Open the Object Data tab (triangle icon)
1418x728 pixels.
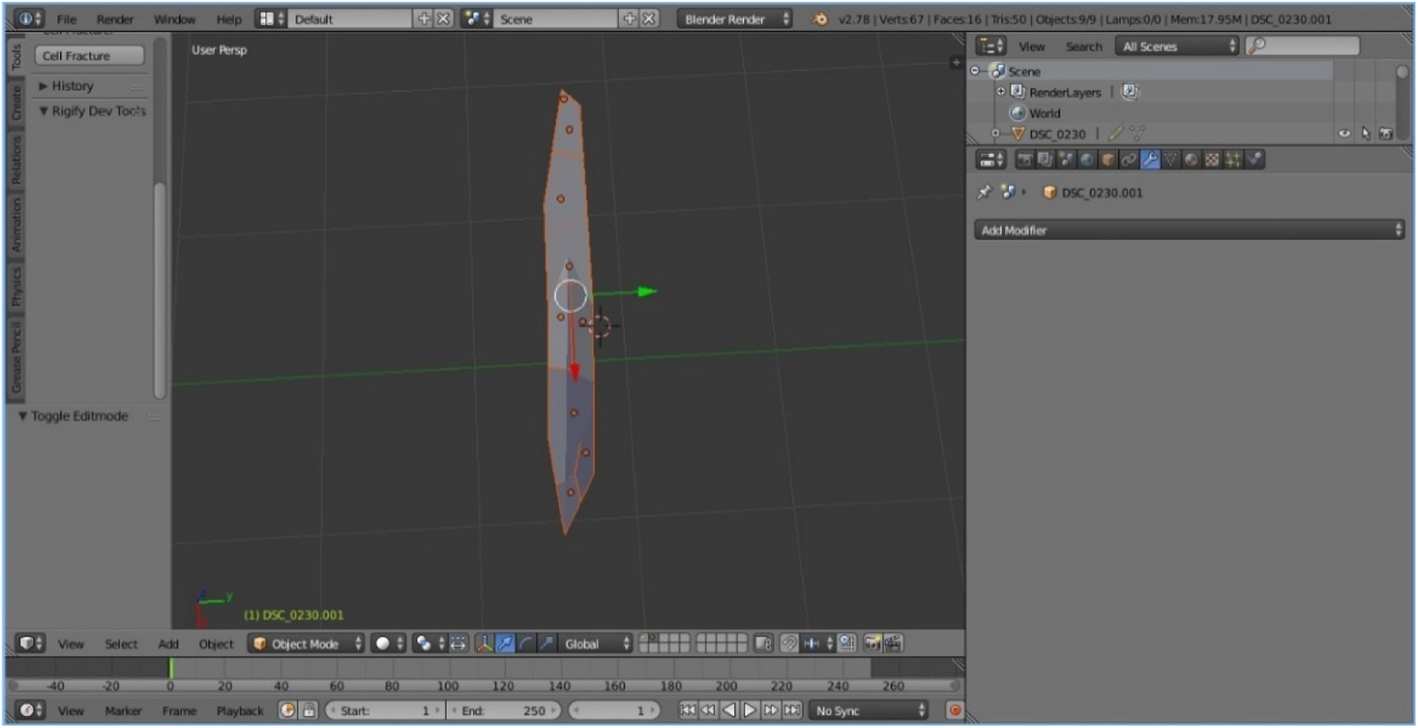click(1170, 160)
